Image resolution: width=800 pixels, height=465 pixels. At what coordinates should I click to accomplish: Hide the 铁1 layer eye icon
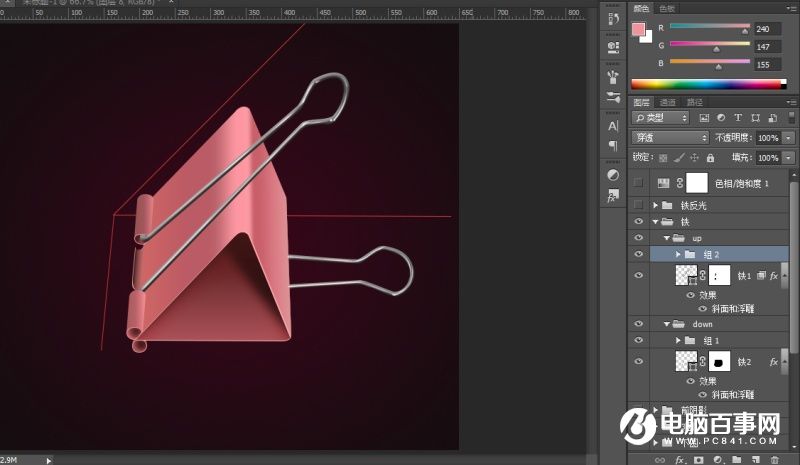pyautogui.click(x=638, y=275)
